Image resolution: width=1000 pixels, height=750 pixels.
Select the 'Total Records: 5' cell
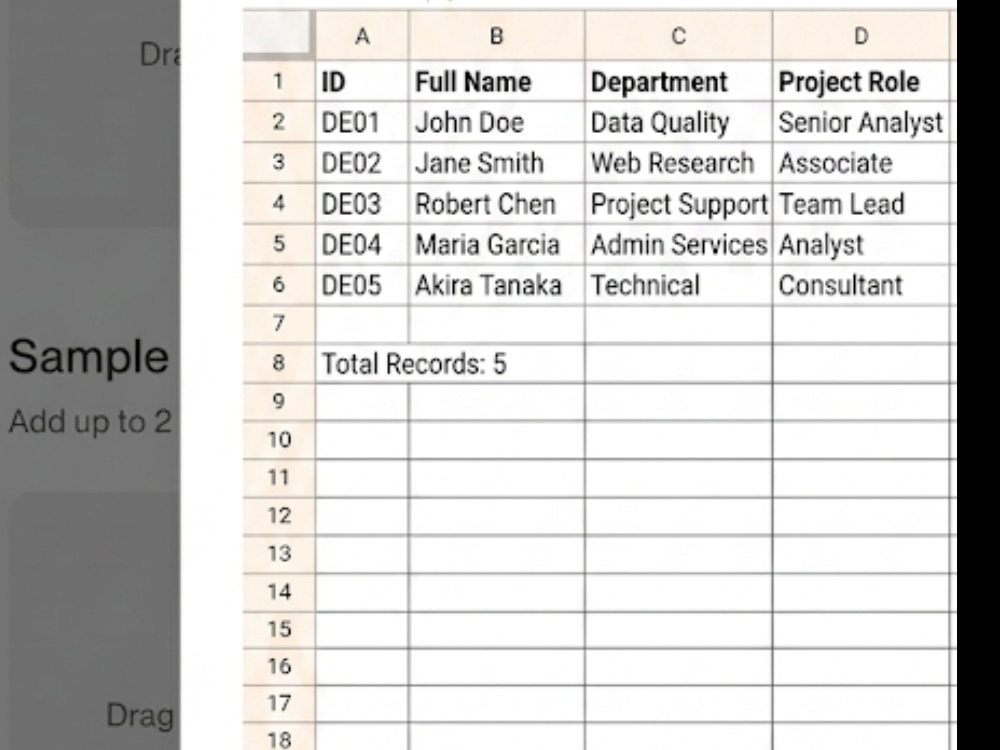[x=450, y=364]
